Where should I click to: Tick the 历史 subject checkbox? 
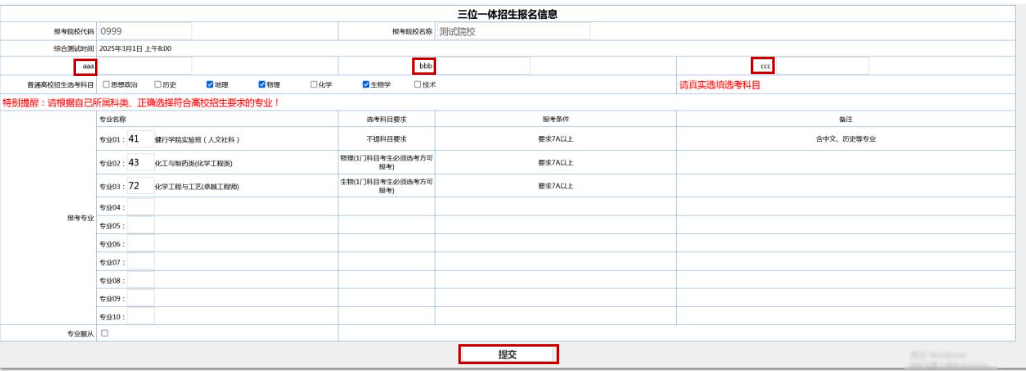click(x=158, y=84)
